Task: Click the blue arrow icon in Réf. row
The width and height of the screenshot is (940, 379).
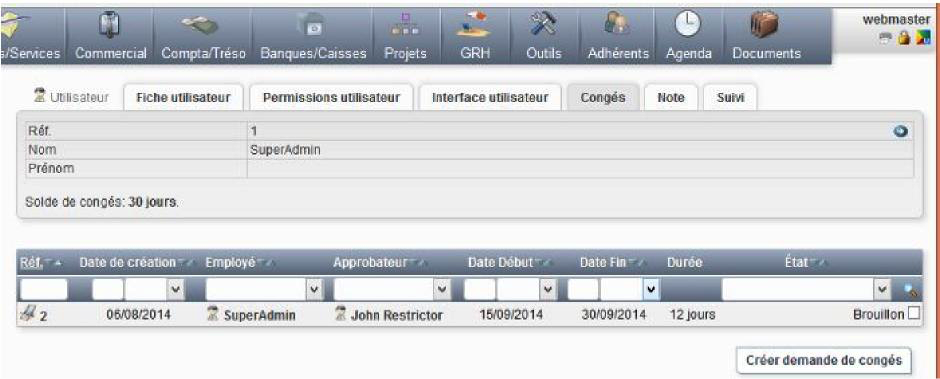Action: 900,131
